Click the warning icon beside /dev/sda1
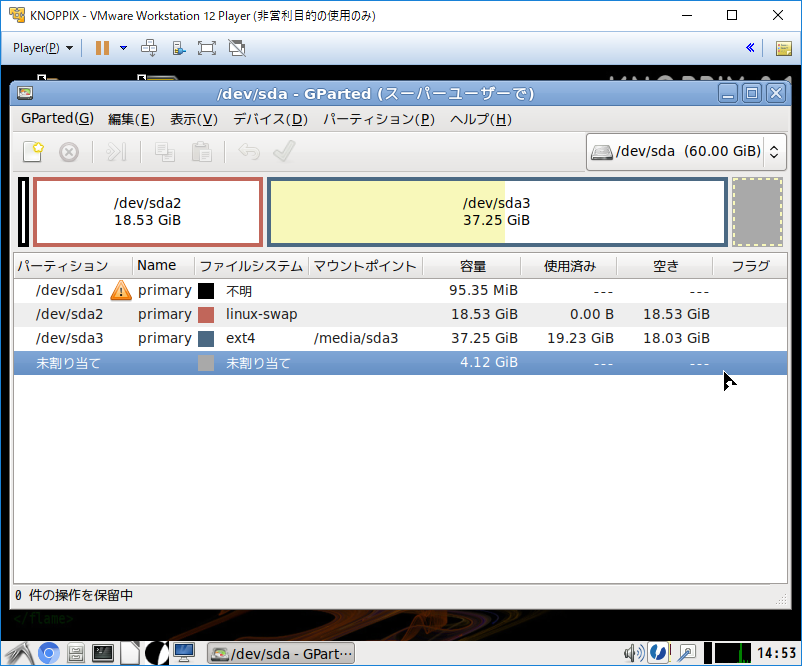802x666 pixels. (121, 291)
